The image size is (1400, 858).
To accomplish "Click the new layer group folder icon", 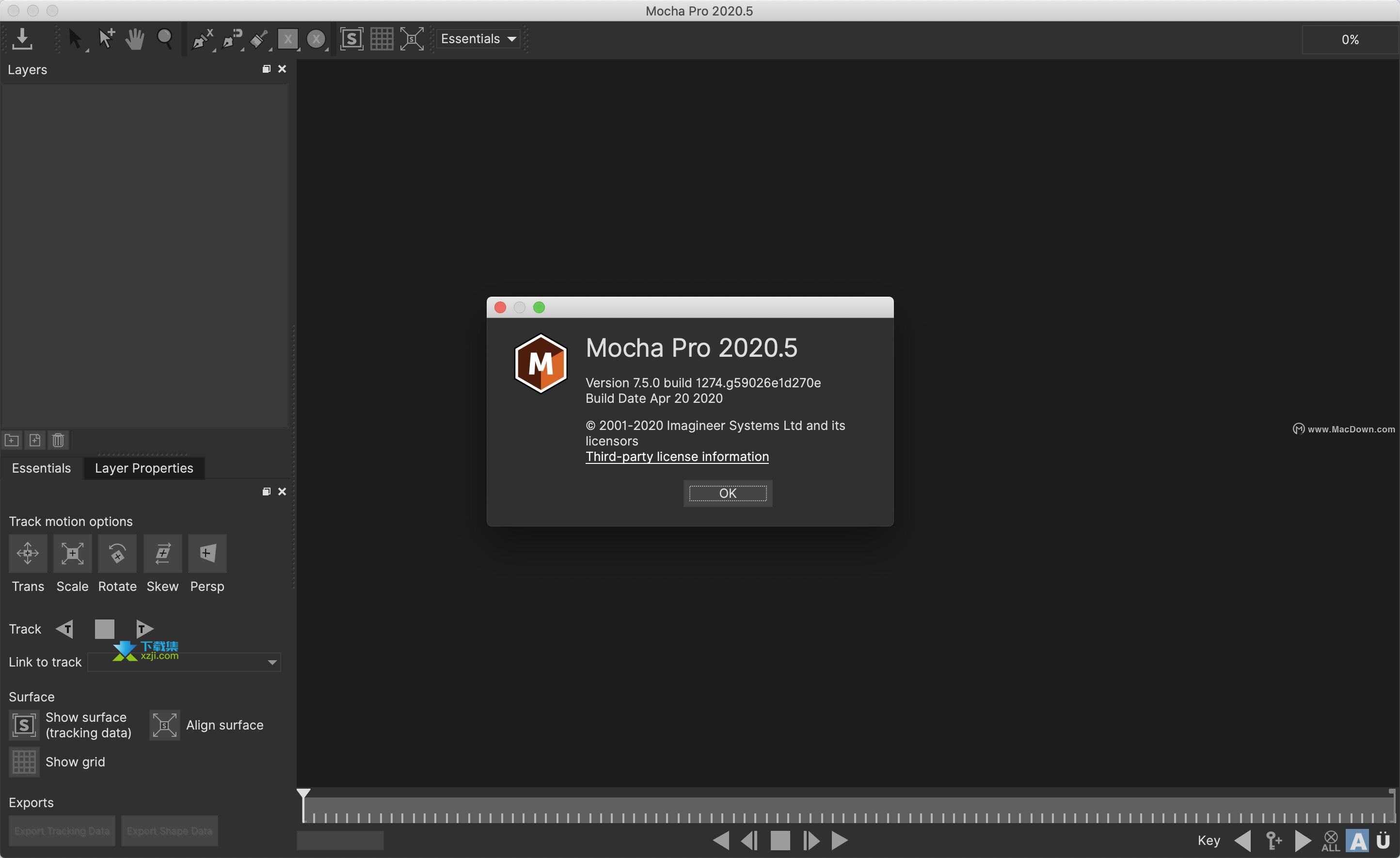I will click(x=12, y=440).
